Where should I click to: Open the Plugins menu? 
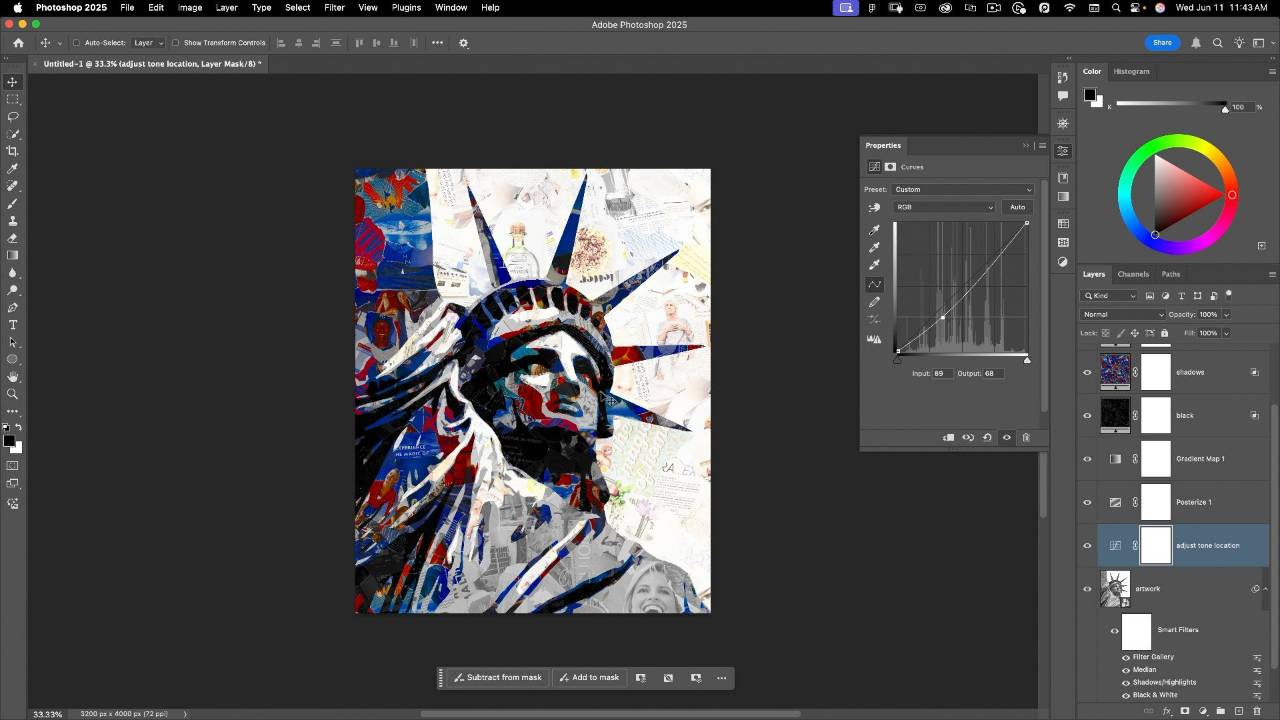tap(406, 8)
